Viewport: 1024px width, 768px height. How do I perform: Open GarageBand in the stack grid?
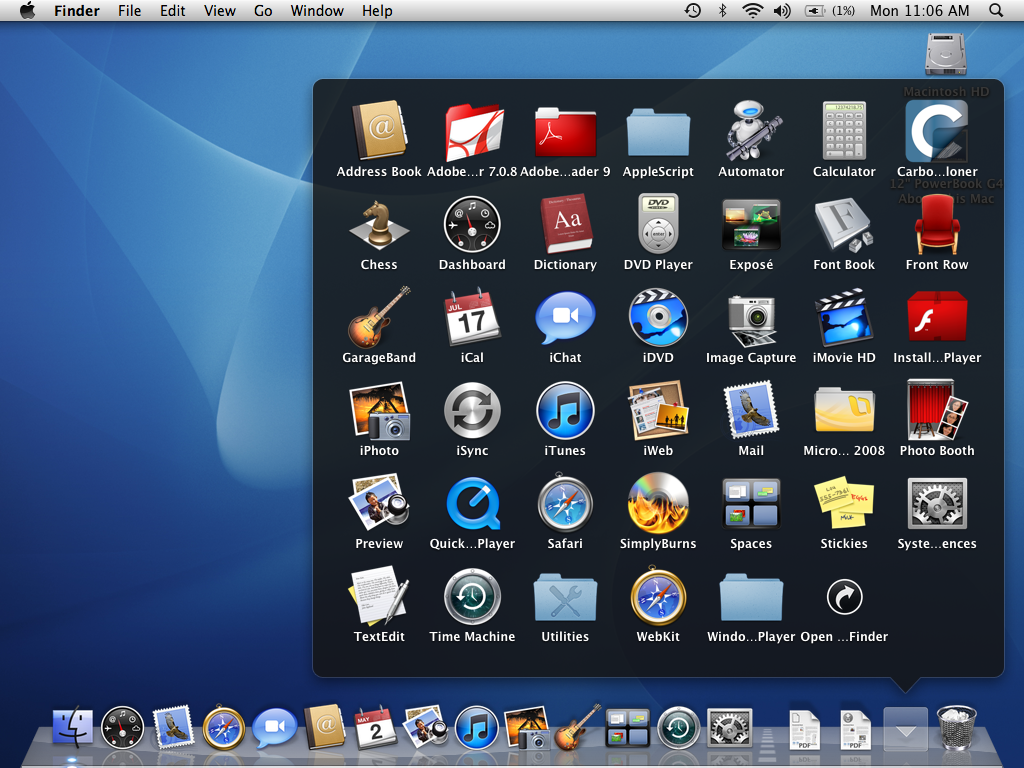(379, 317)
